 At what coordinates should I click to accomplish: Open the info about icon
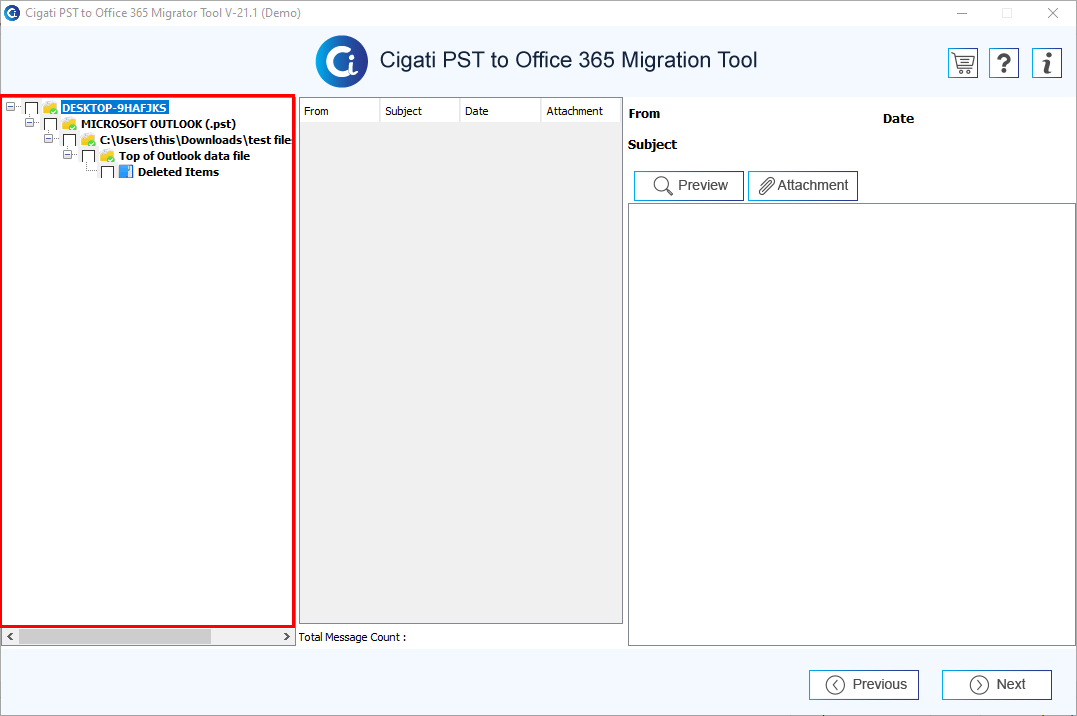point(1047,63)
